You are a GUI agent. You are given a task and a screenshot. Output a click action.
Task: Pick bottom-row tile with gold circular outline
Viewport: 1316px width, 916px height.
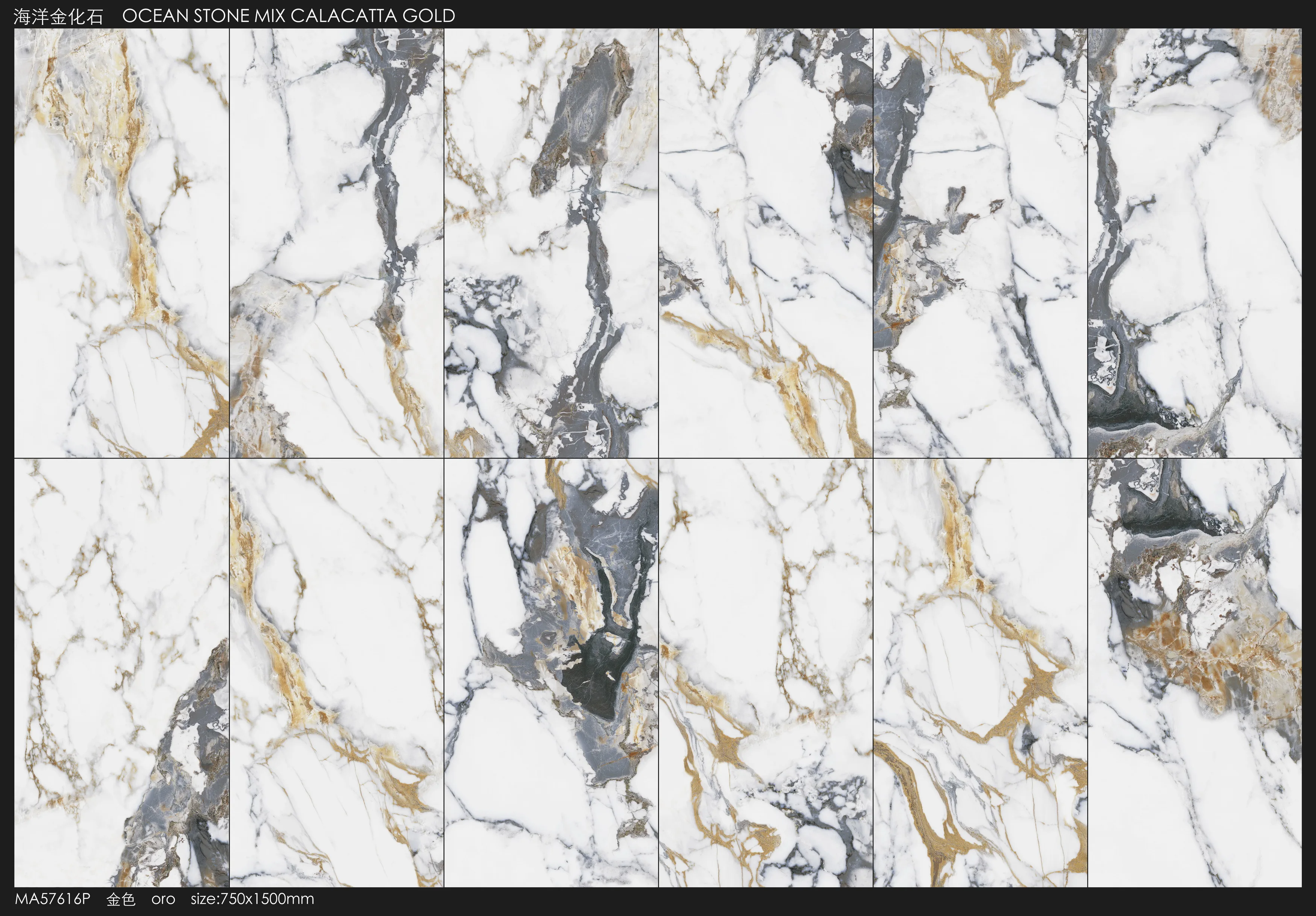[980, 672]
